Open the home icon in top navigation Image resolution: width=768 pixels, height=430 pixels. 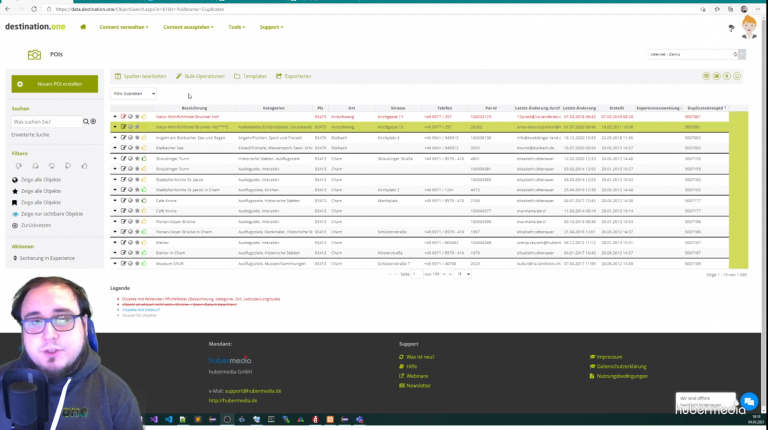tap(83, 27)
